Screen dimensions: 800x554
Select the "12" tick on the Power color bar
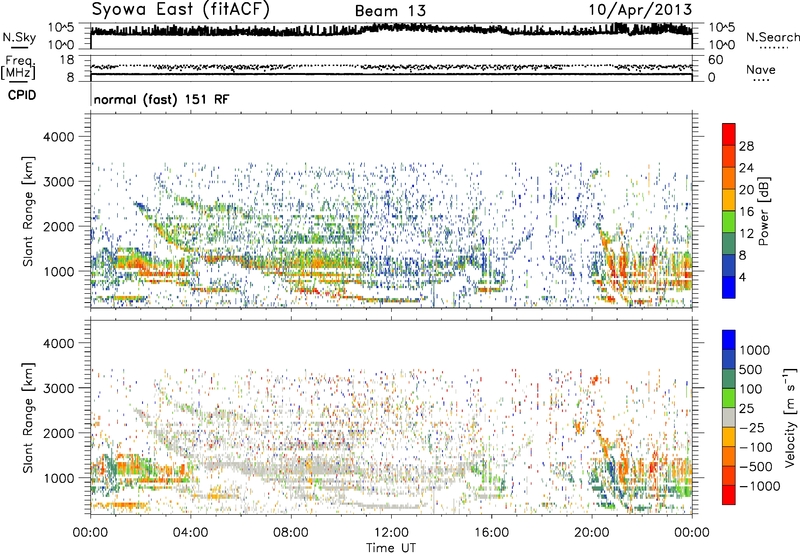coord(746,233)
